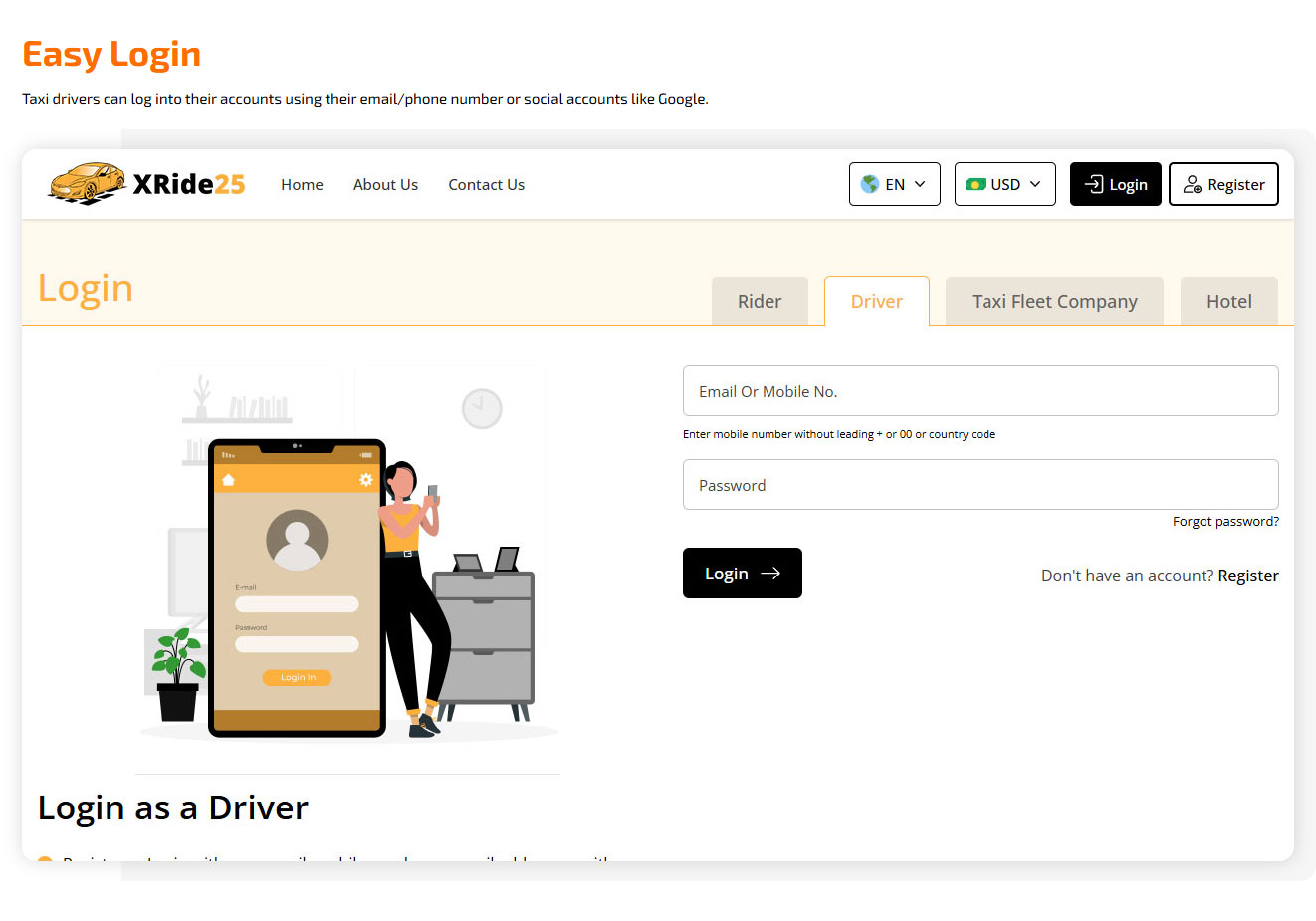Click the mobile number hint text
The width and height of the screenshot is (1316, 921).
tap(839, 434)
